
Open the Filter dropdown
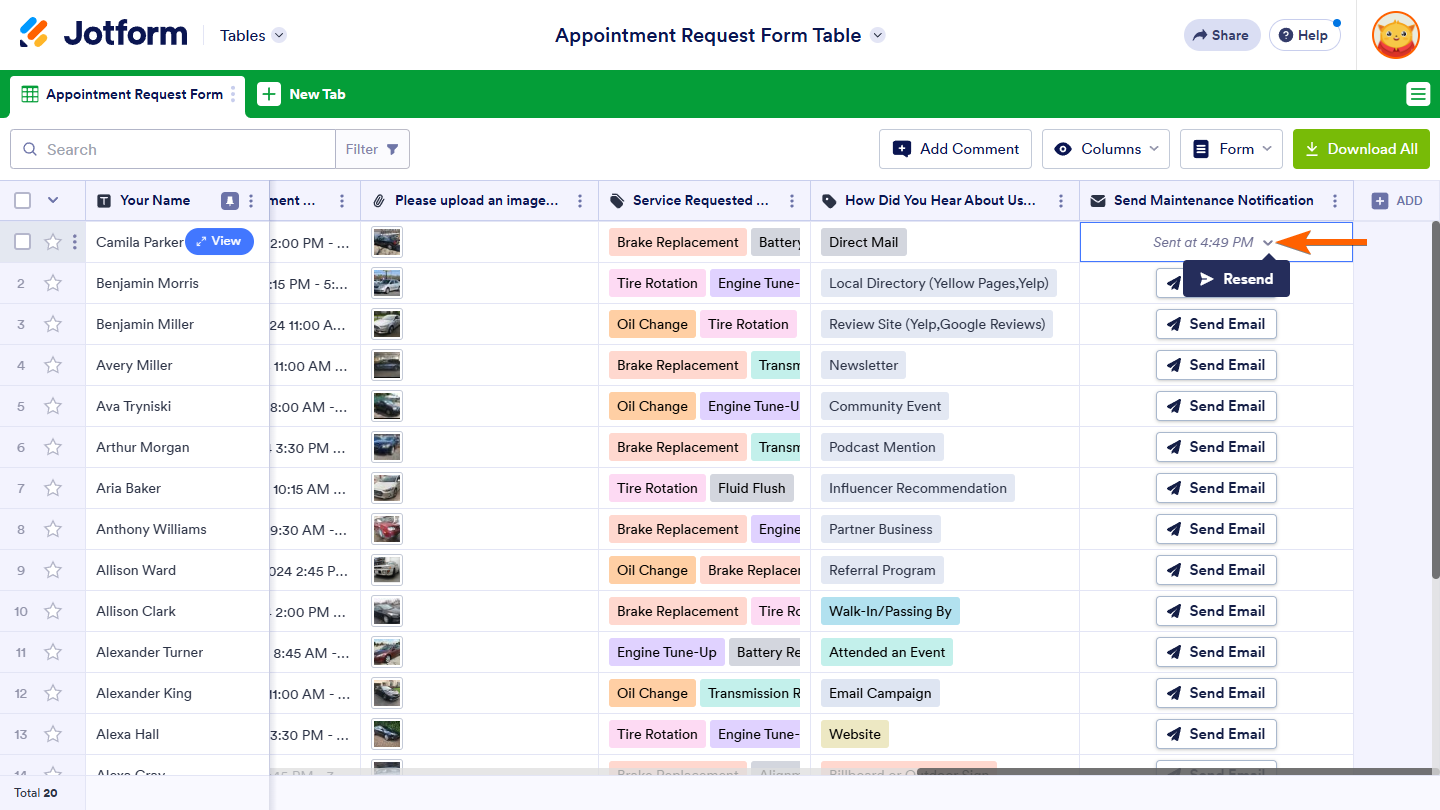tap(372, 149)
